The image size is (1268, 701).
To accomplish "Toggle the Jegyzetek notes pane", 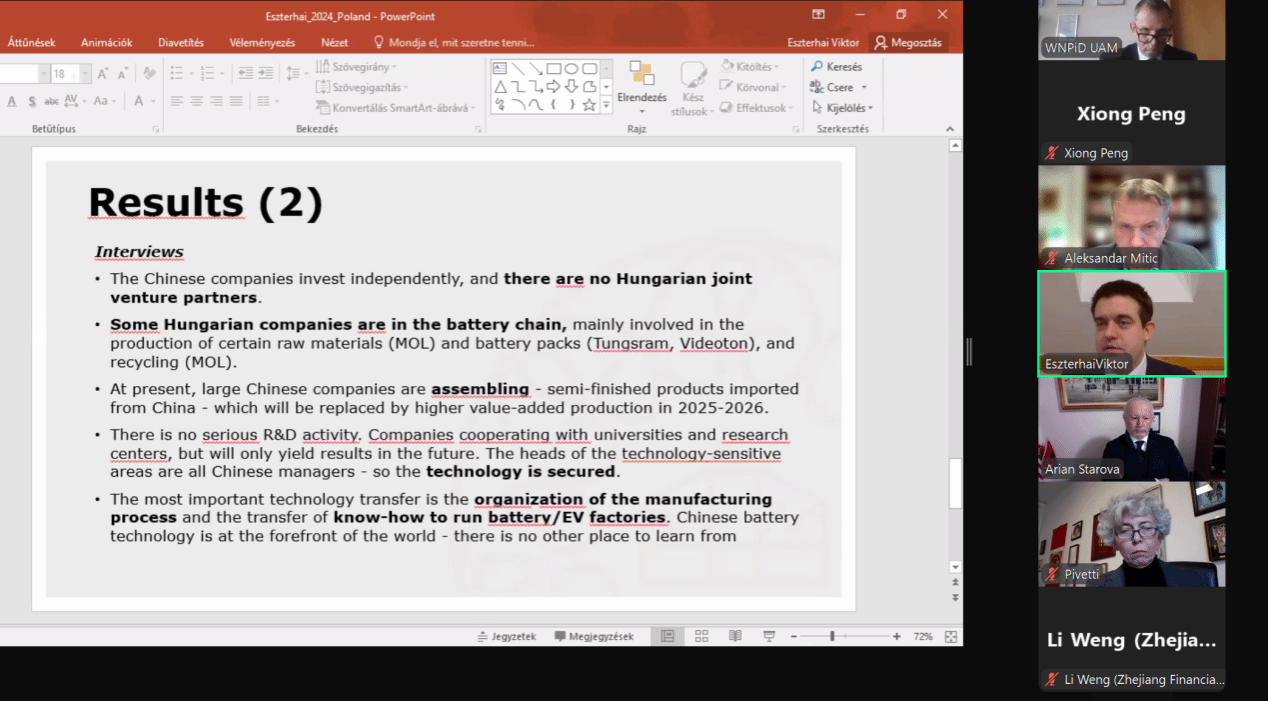I will tap(507, 636).
